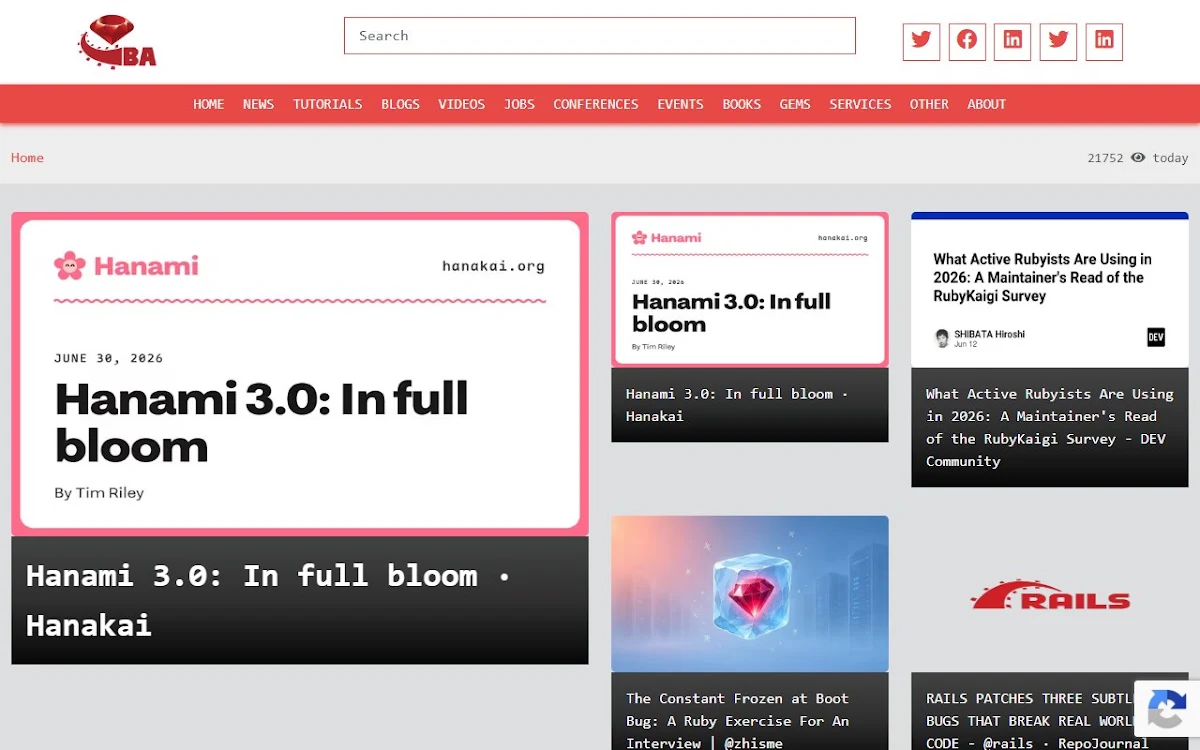Click the '21752' views count
Screen dimensions: 1200x750
[1105, 158]
